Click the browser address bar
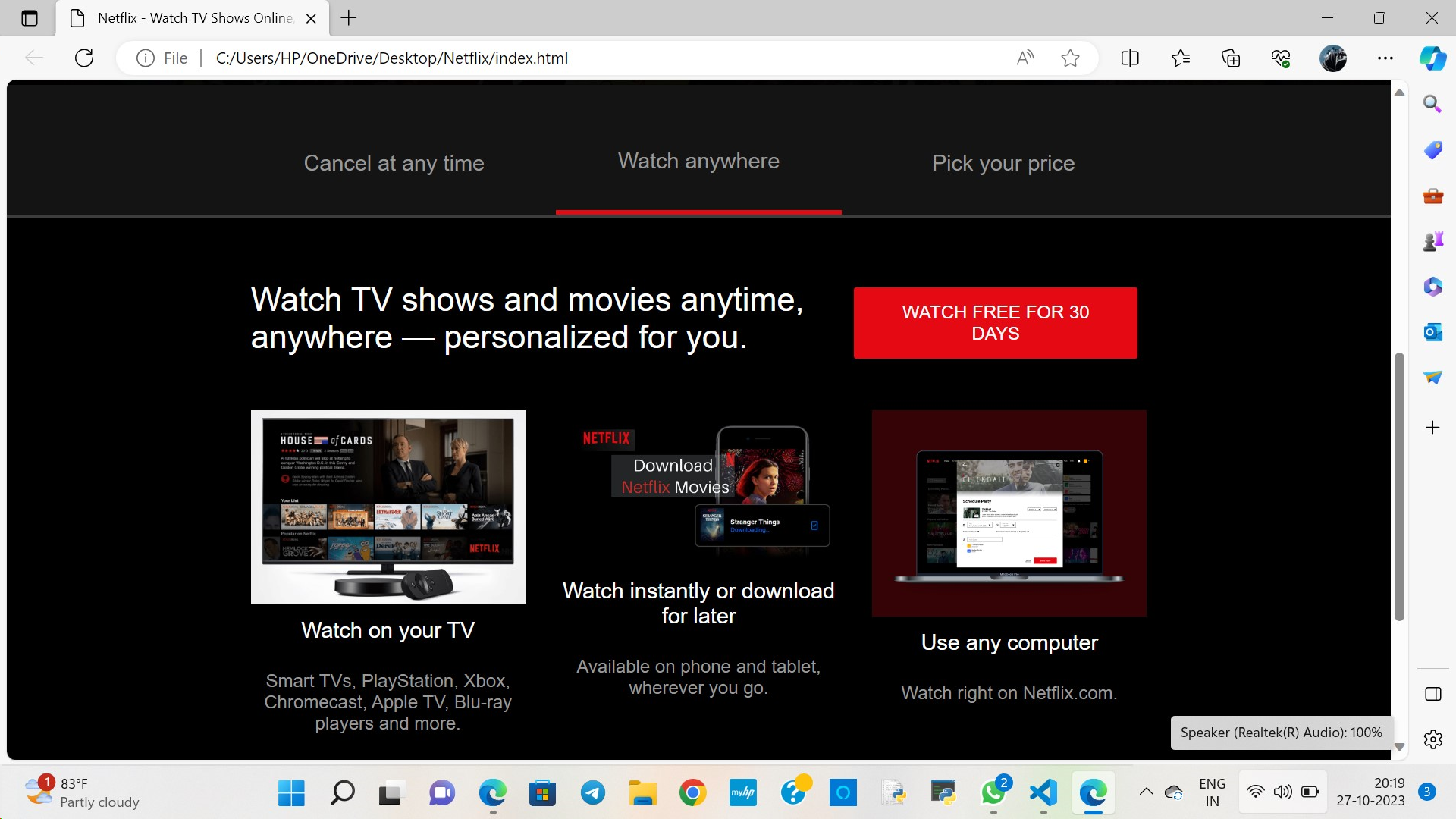The width and height of the screenshot is (1456, 819). tap(531, 58)
